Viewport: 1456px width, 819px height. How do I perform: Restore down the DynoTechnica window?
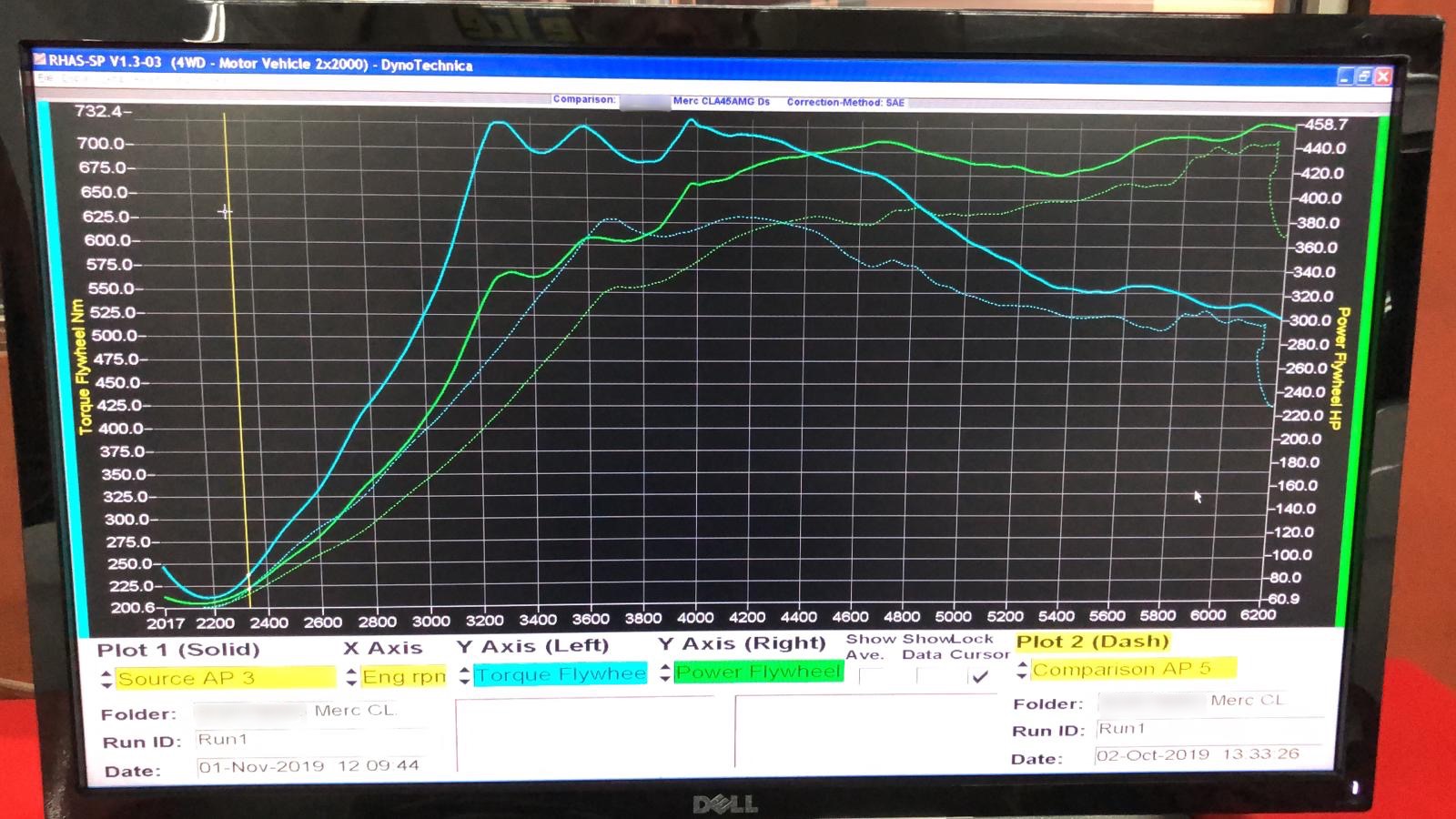click(x=1364, y=77)
